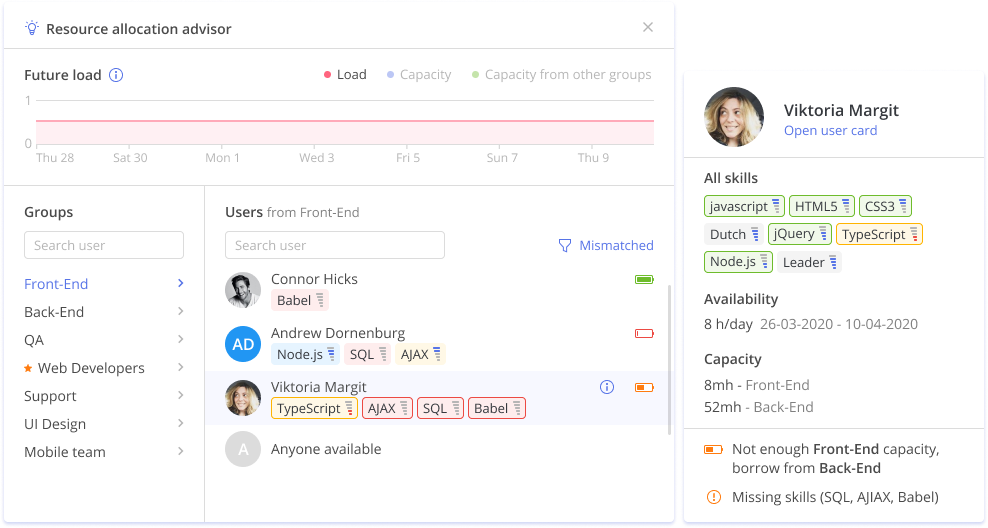Viewport: 988px width, 528px height.
Task: Expand the Mobile team group chevron
Action: tap(180, 452)
